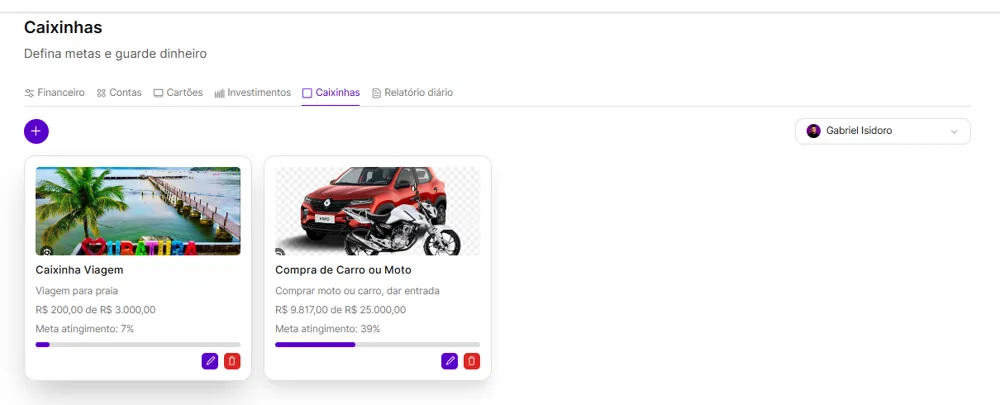Click the dropdown chevron arrow
The height and width of the screenshot is (405, 1000).
point(954,131)
